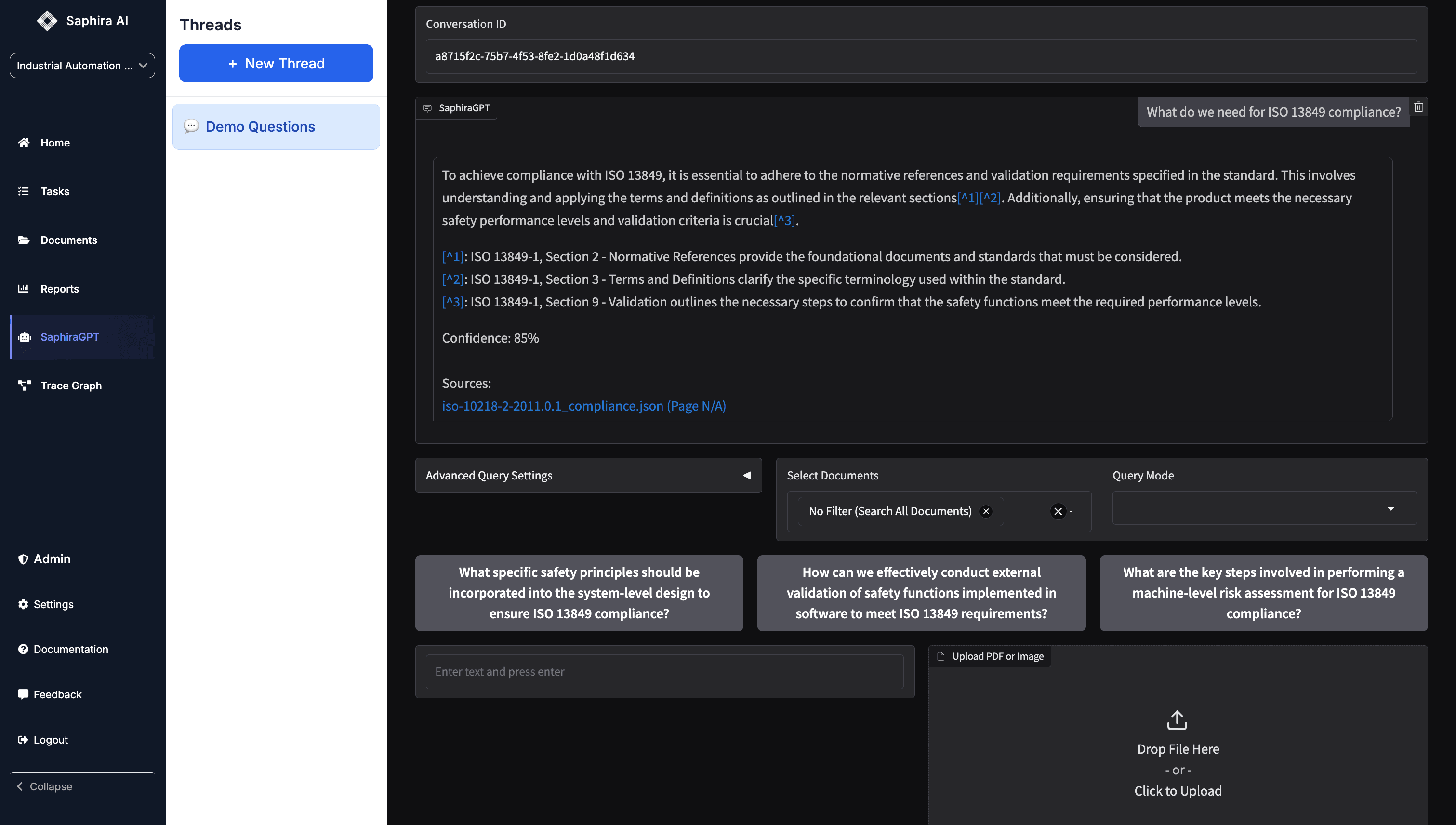Open the Admin panel
Image resolution: width=1456 pixels, height=825 pixels.
tap(52, 559)
